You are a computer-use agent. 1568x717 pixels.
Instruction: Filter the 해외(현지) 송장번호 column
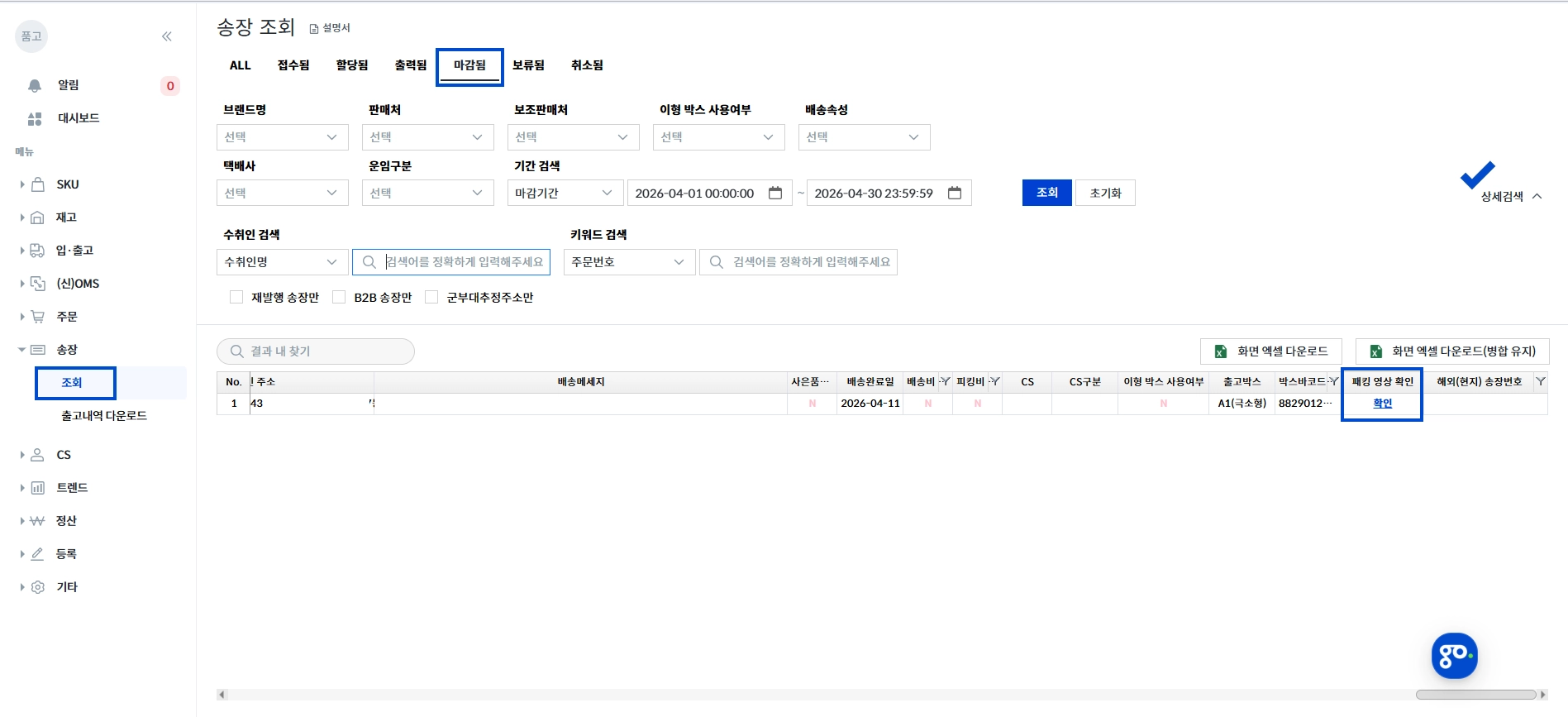pos(1541,381)
